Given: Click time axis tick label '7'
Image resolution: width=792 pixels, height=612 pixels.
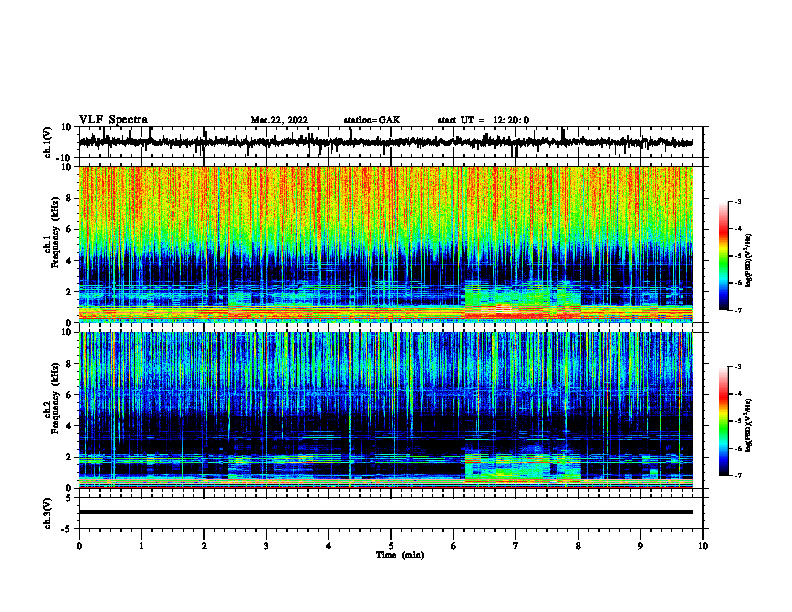Looking at the screenshot, I should point(516,546).
